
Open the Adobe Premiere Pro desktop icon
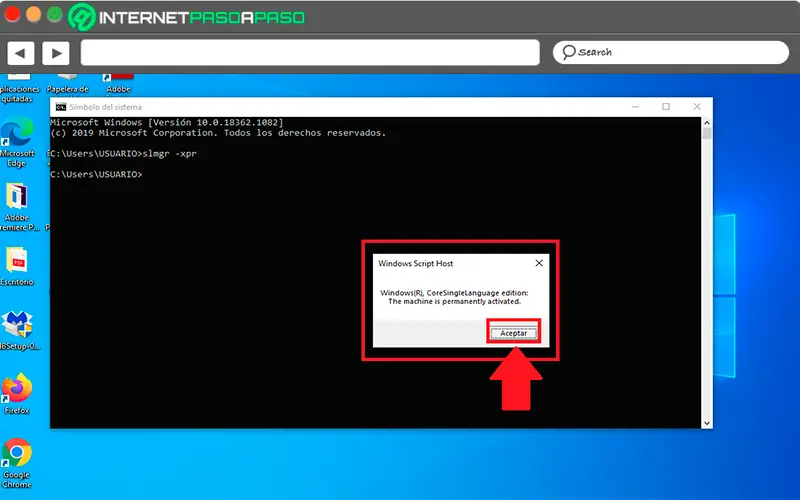18,207
